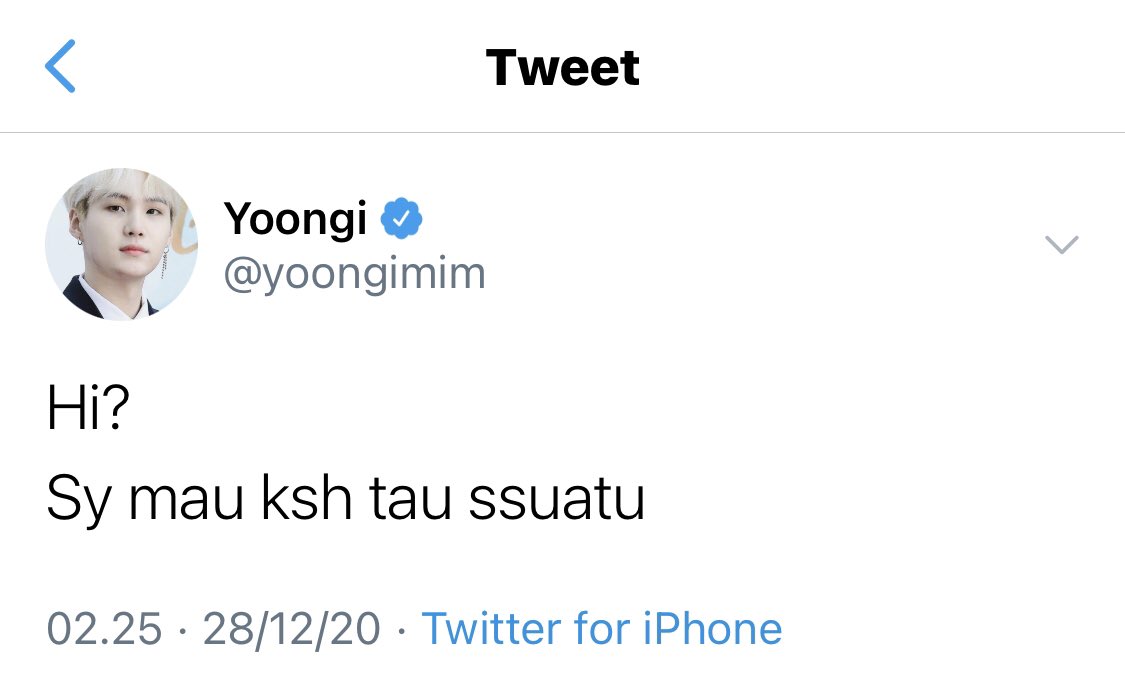
Task: View the avatar of the tweet author
Action: (121, 244)
